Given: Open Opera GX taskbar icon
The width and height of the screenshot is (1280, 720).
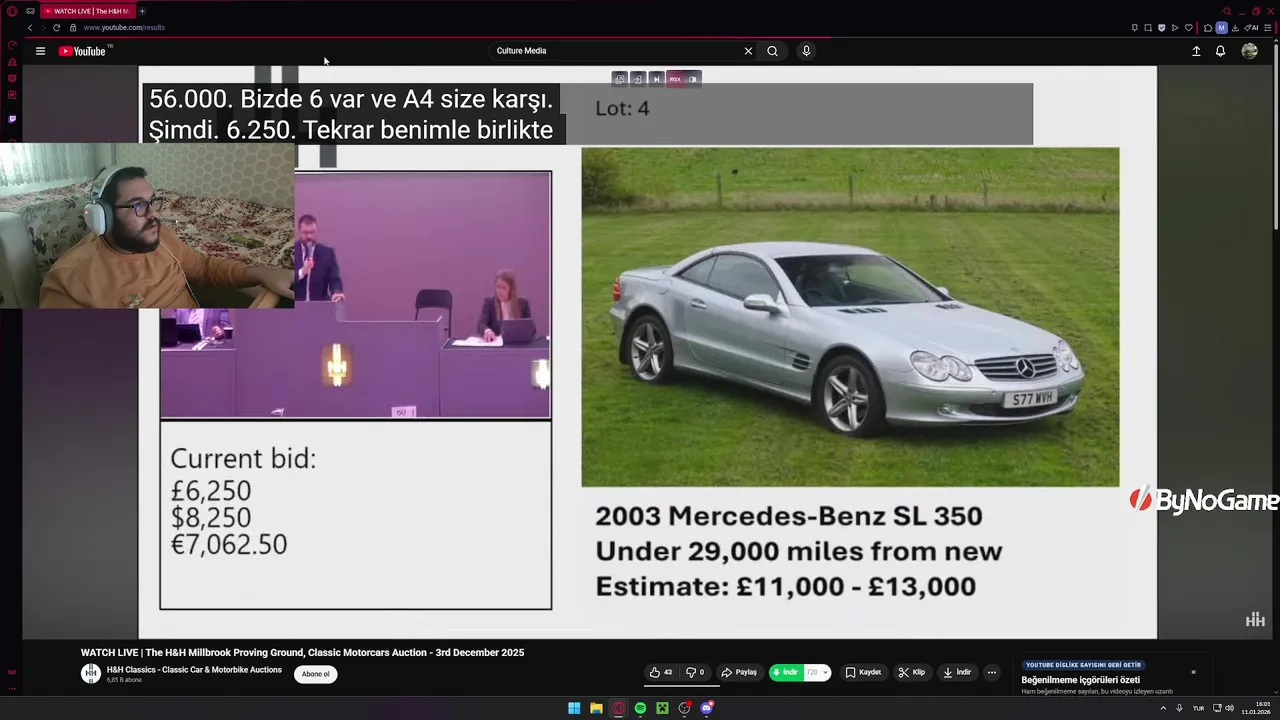Looking at the screenshot, I should coord(618,708).
